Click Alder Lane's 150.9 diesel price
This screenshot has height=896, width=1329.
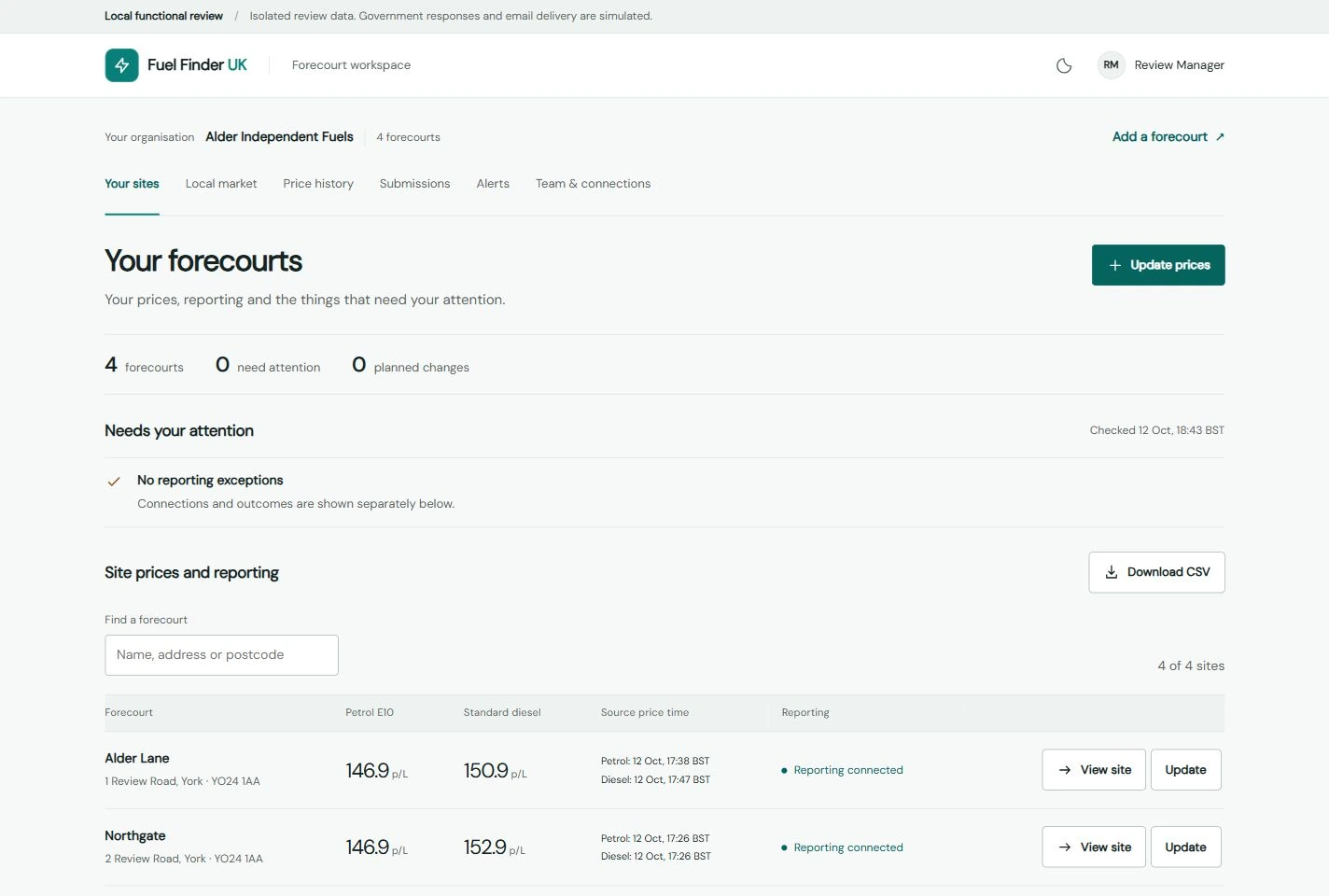(496, 771)
